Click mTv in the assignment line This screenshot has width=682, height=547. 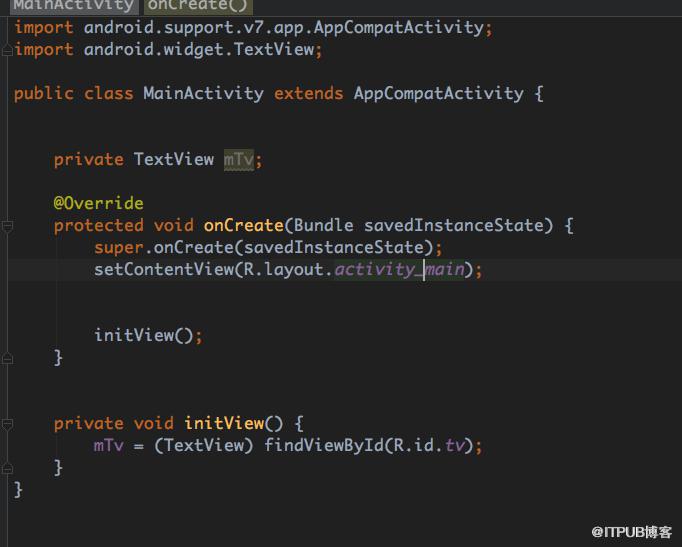(109, 446)
